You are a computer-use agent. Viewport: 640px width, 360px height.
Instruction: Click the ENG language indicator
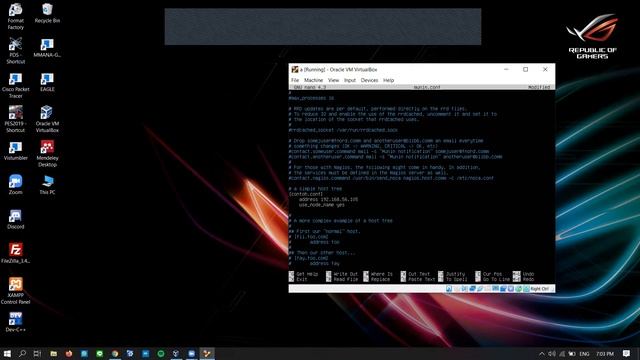pos(584,353)
